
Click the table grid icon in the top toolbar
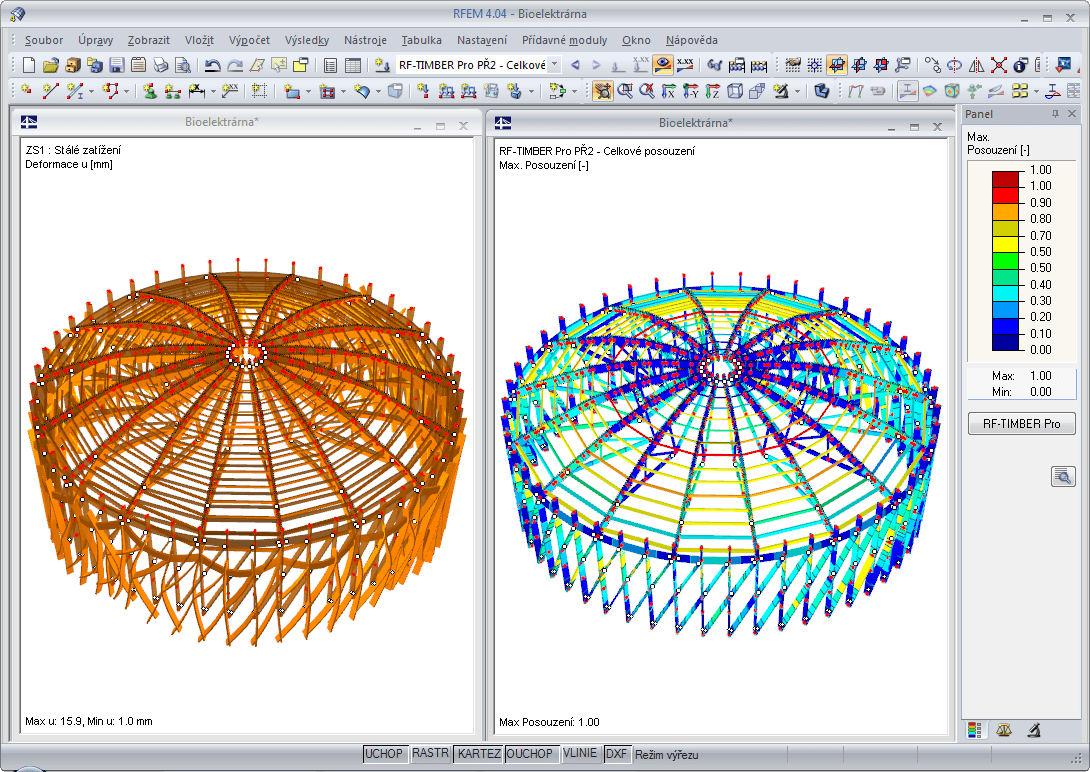click(x=353, y=65)
